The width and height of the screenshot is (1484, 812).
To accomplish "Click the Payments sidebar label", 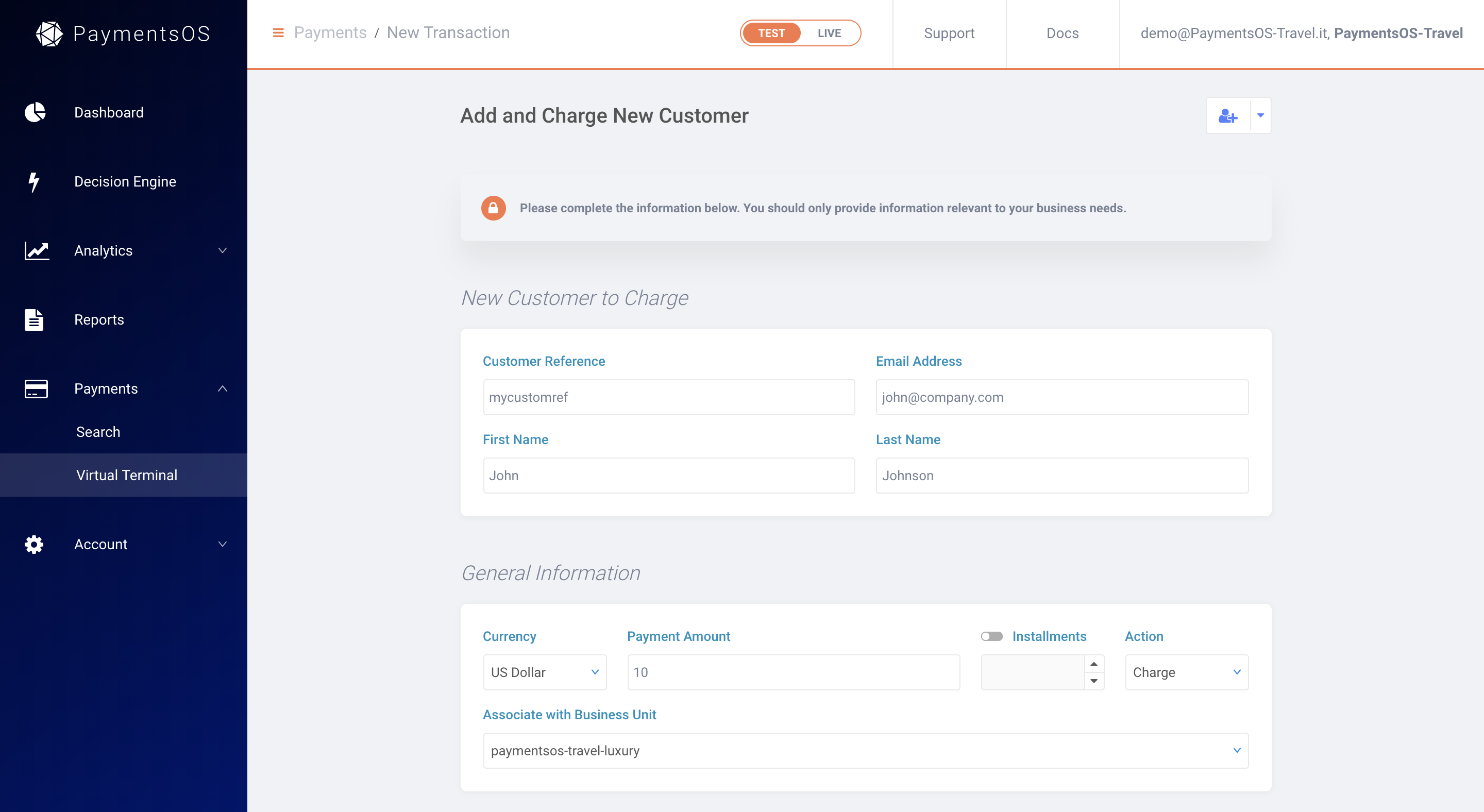I will [106, 388].
